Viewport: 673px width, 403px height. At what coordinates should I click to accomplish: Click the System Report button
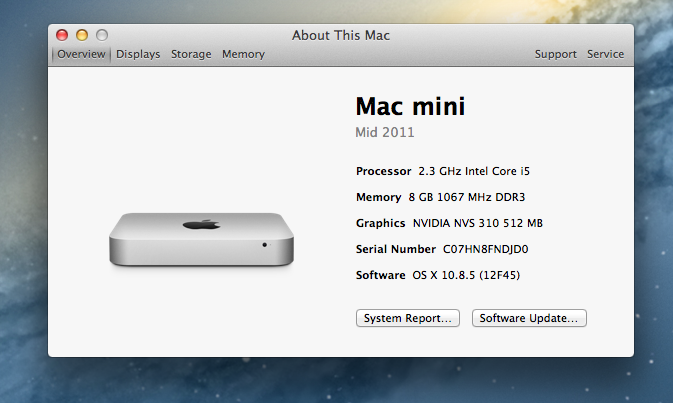(408, 318)
